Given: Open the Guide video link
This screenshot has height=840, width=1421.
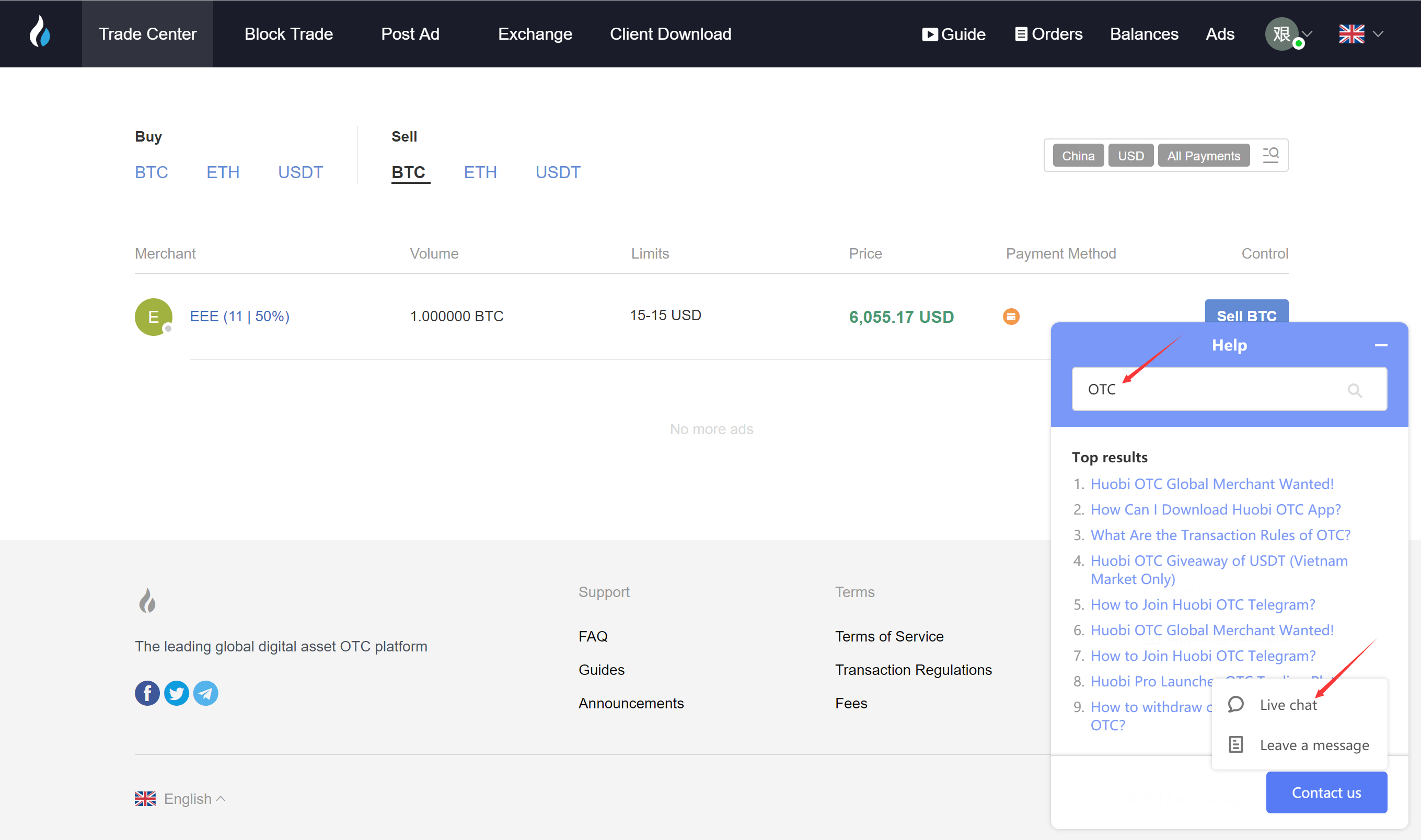Looking at the screenshot, I should 954,34.
